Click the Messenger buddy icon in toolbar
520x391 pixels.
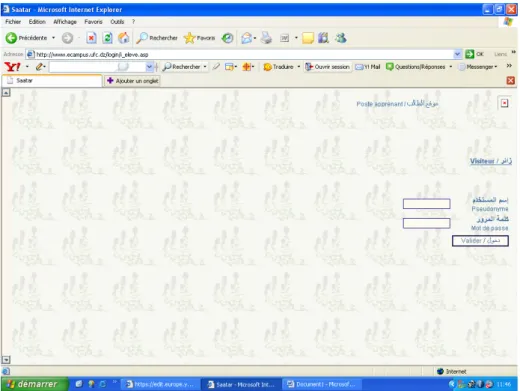click(x=340, y=38)
